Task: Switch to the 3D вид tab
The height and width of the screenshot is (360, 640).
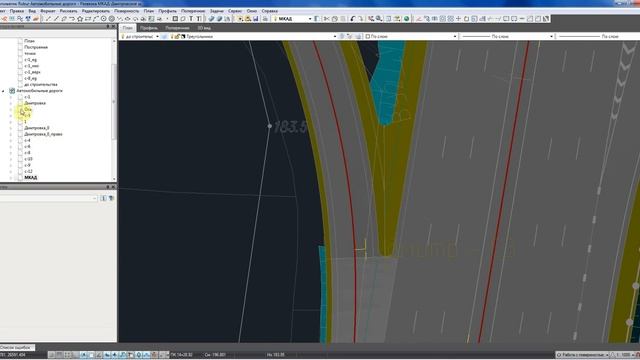Action: tap(204, 28)
